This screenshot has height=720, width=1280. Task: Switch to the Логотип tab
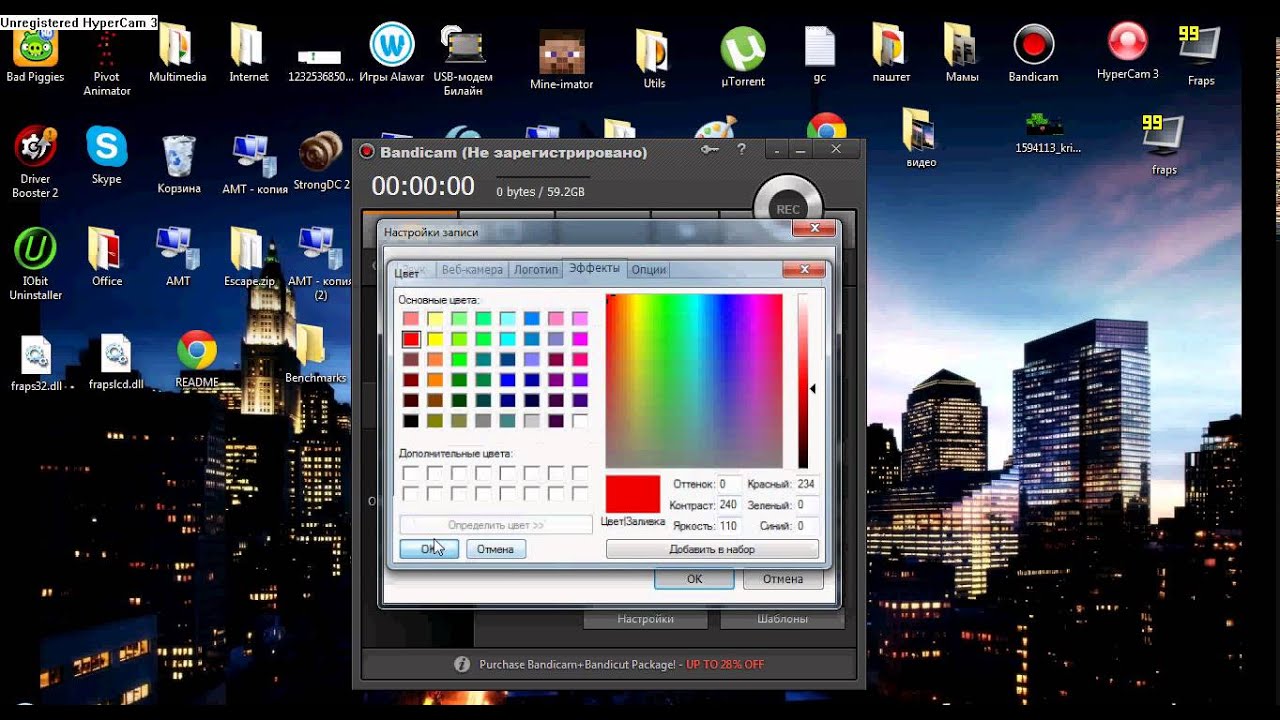(x=535, y=269)
